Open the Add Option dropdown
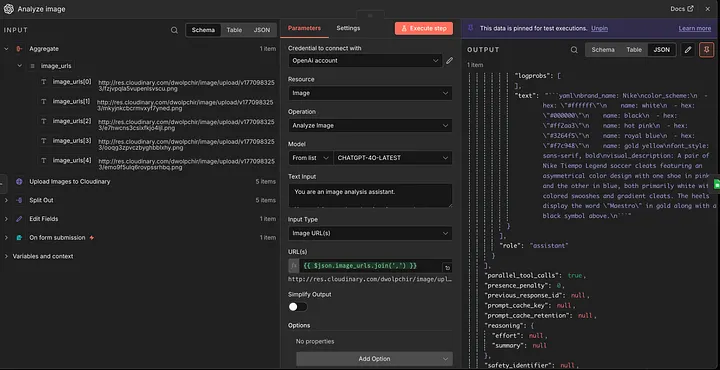The width and height of the screenshot is (720, 370). [374, 359]
